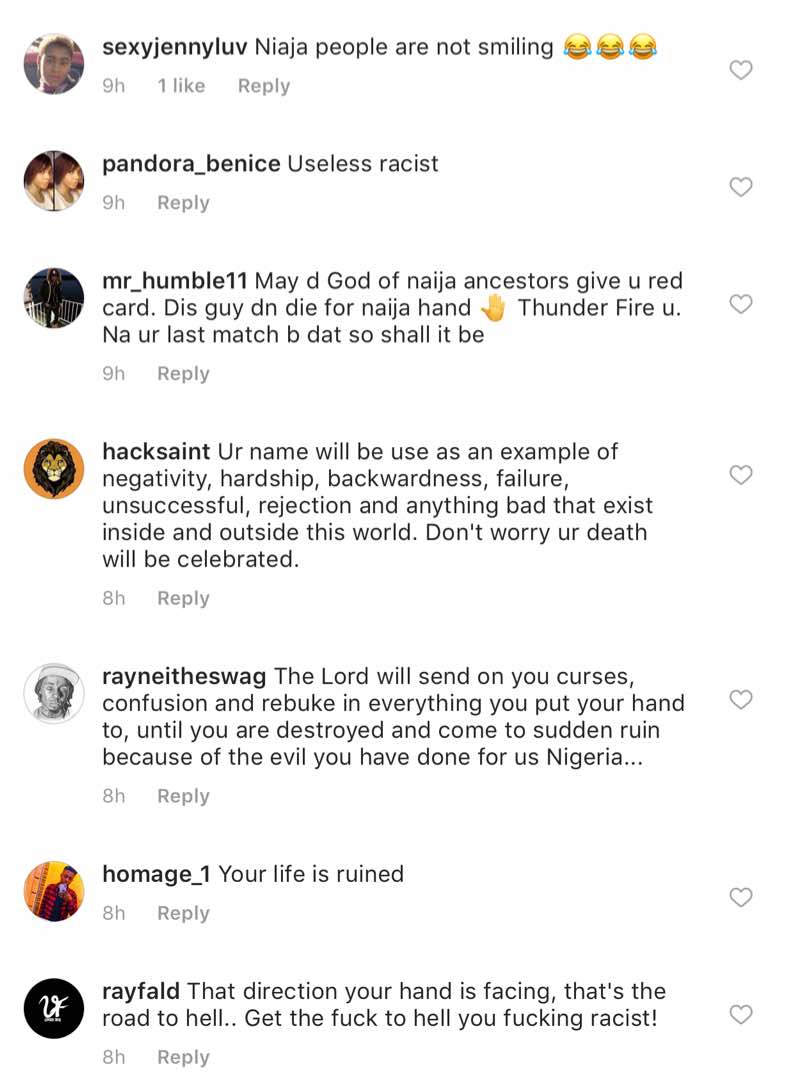
Task: Tap Reply under mr_humble11's comment
Action: (183, 373)
